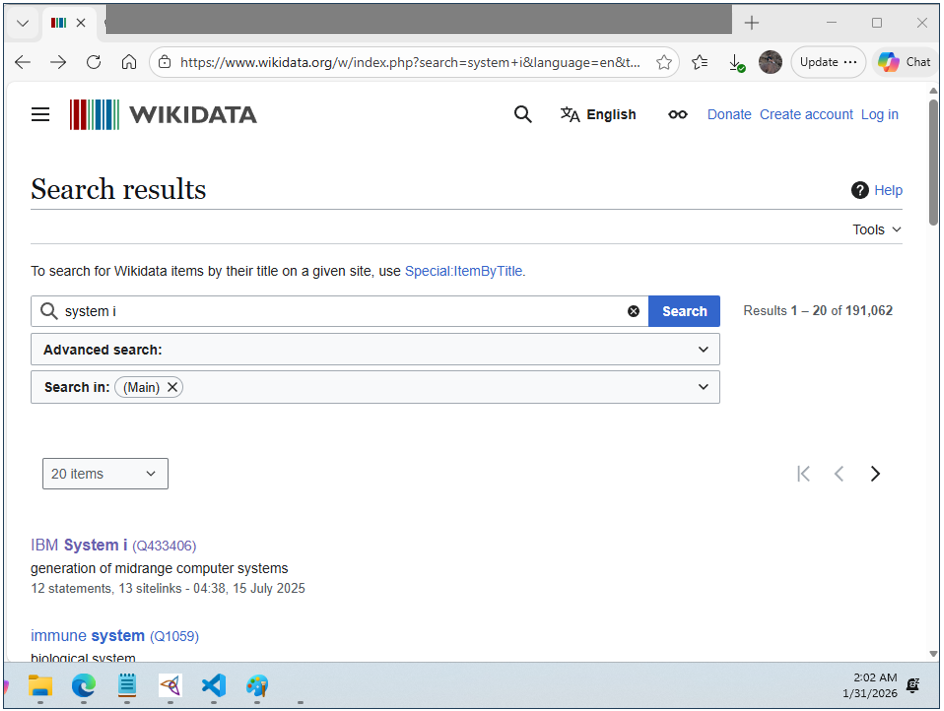Open the 20 items per page dropdown
Screen dimensions: 944x711
(105, 474)
